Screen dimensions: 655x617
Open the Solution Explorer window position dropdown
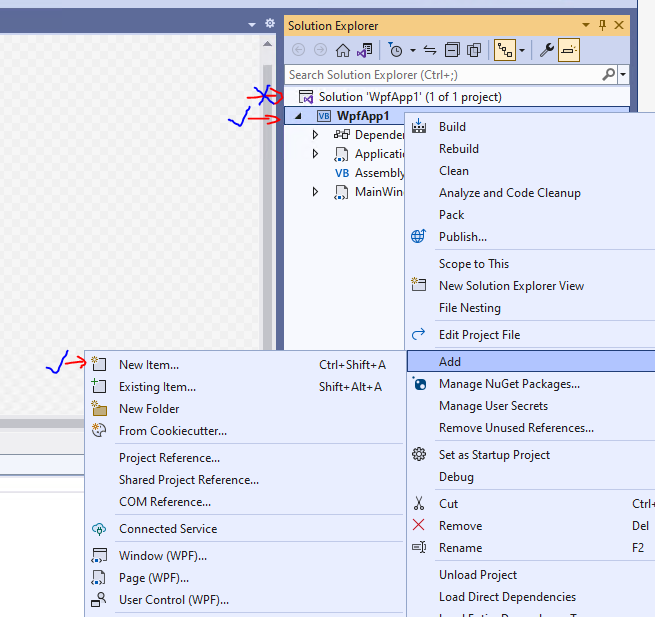(586, 25)
